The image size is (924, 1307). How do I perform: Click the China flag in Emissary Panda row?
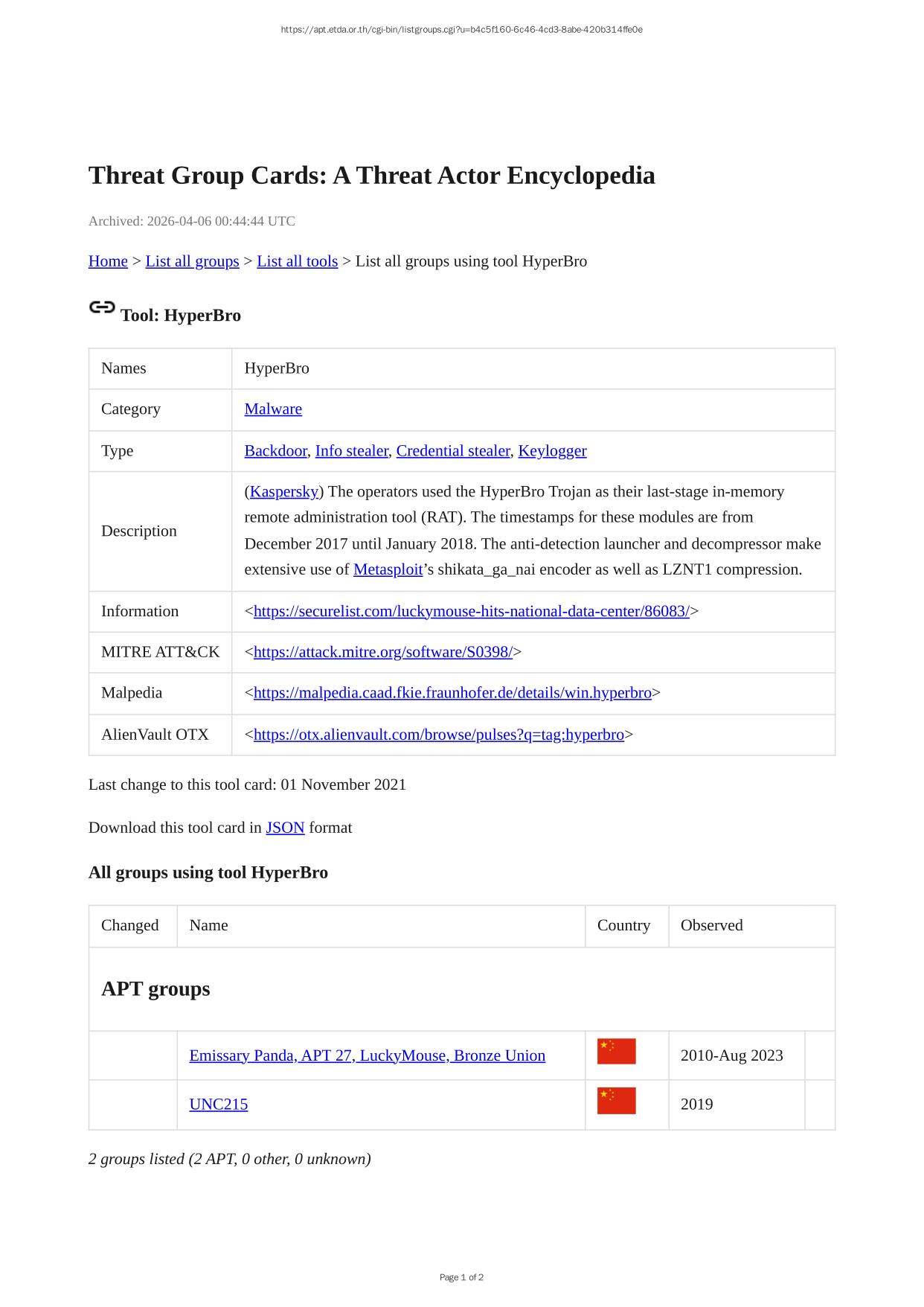tap(616, 1051)
